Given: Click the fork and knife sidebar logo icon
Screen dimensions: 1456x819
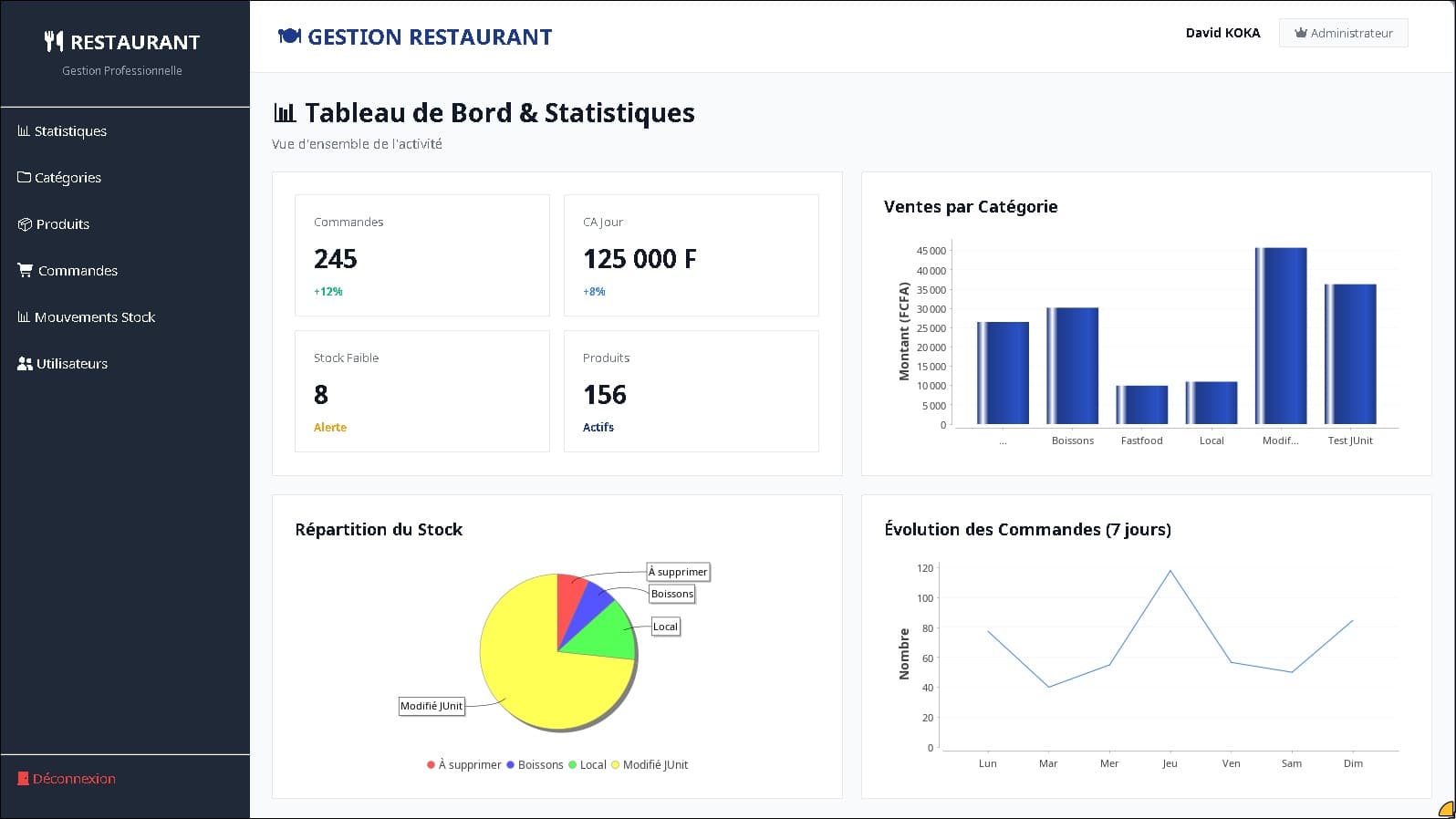Looking at the screenshot, I should 54,41.
